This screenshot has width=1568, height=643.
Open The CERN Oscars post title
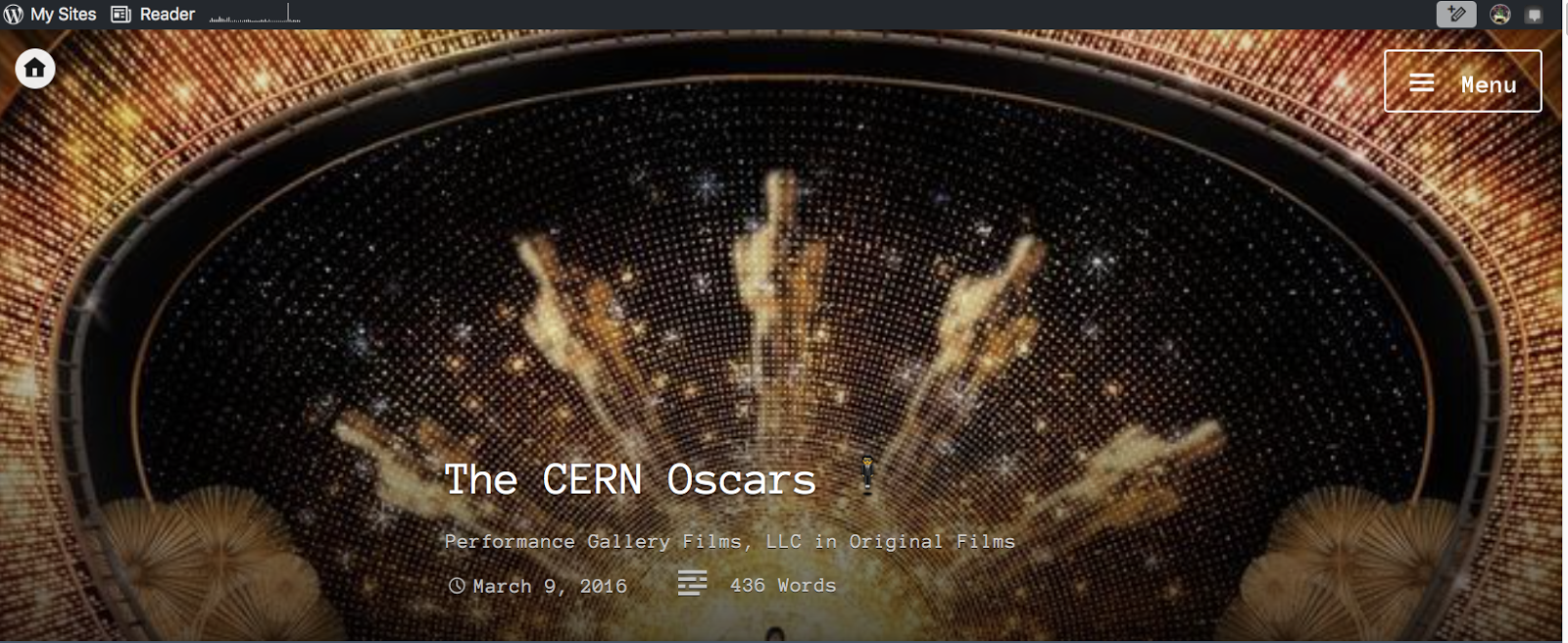point(630,480)
